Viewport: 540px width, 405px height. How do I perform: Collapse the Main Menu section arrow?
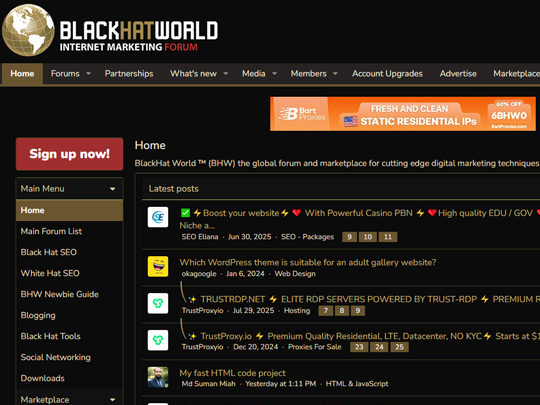click(113, 189)
